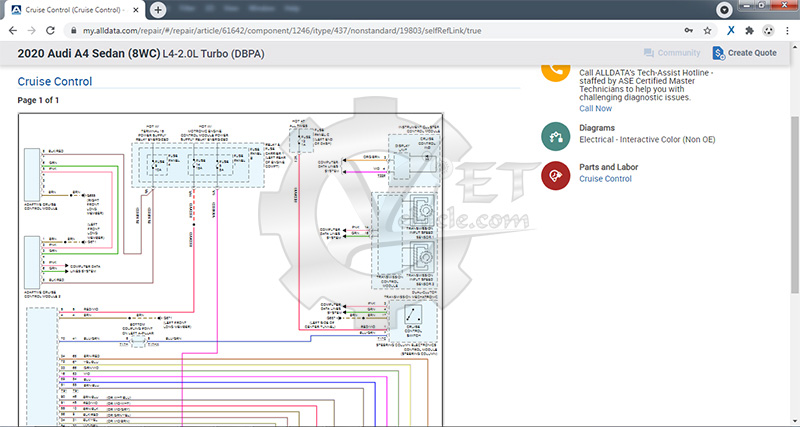The height and width of the screenshot is (427, 800).
Task: Click the cruise control wiring diagram image
Action: coord(231,269)
